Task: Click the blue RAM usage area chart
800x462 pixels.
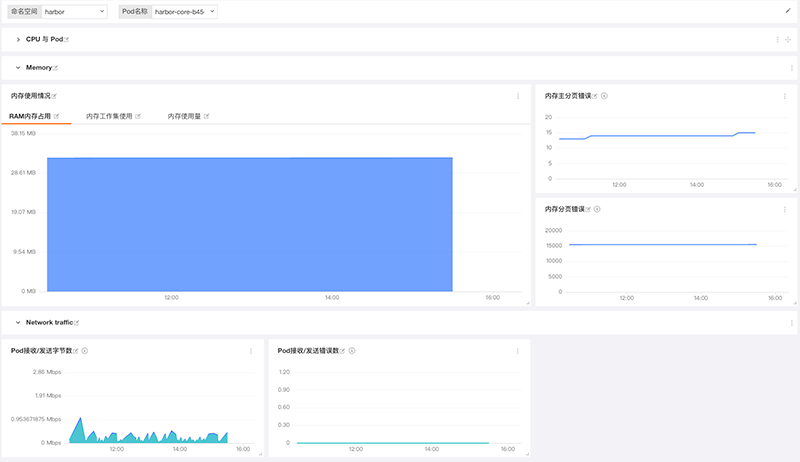Action: 249,224
